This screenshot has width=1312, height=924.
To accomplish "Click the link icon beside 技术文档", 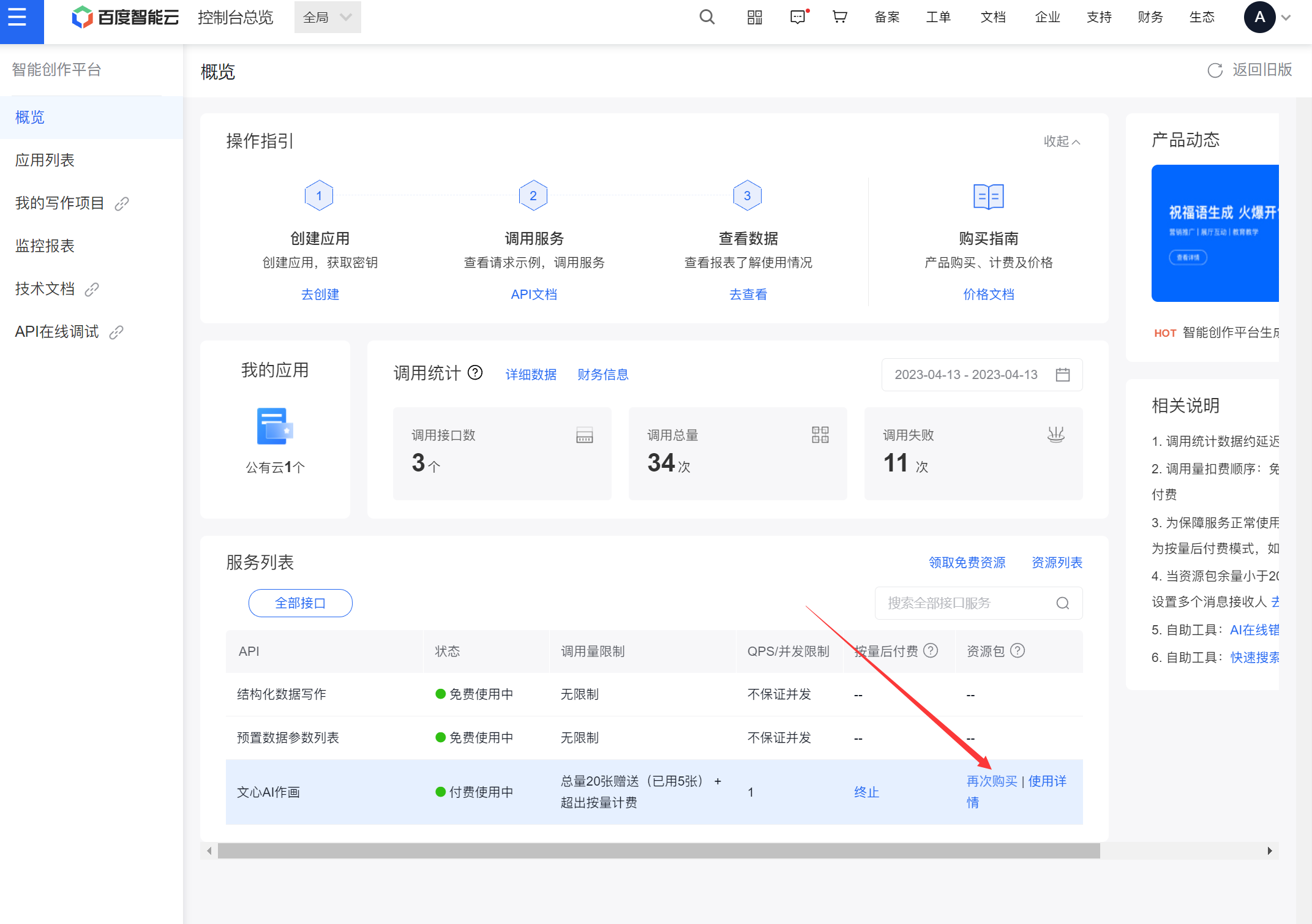I will (x=92, y=289).
